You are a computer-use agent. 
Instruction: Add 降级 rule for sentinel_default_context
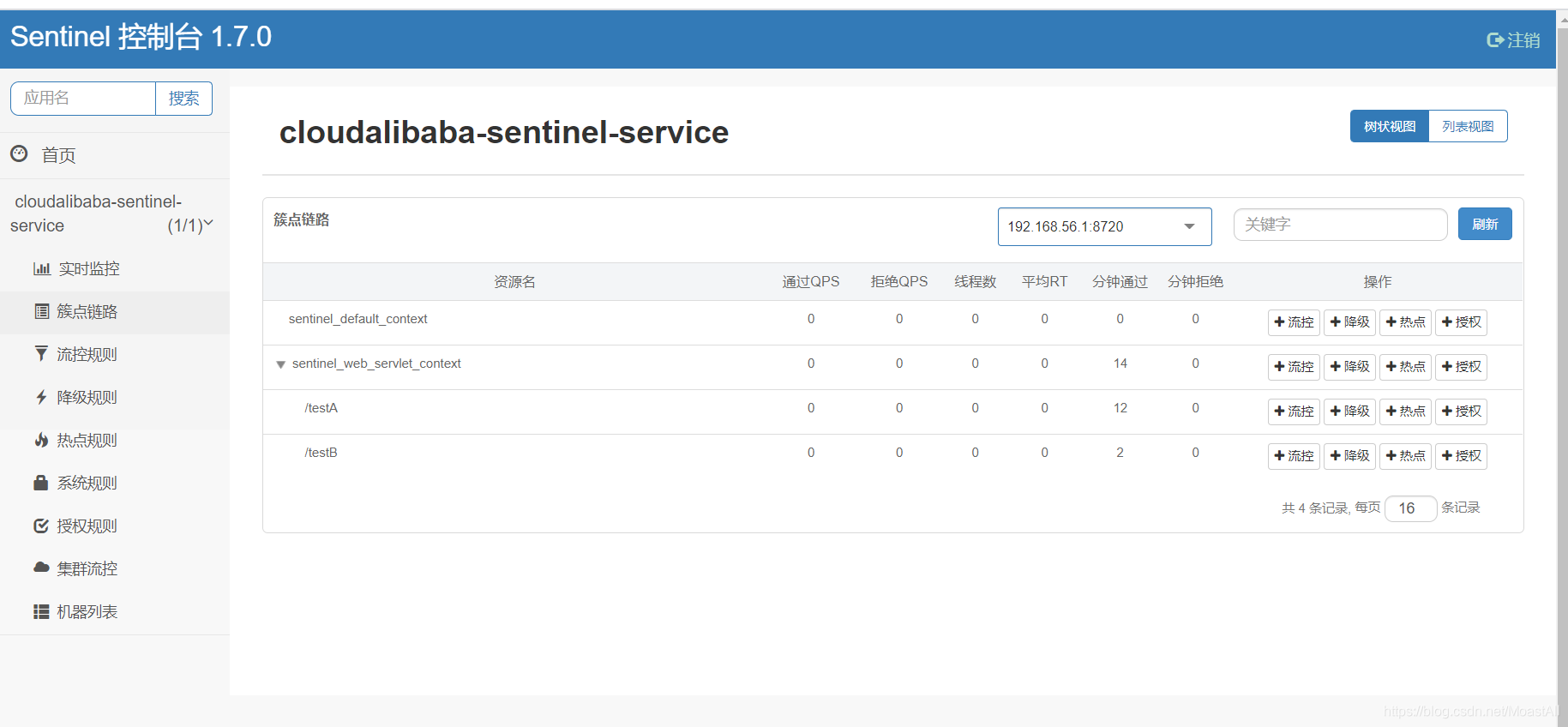(1349, 322)
